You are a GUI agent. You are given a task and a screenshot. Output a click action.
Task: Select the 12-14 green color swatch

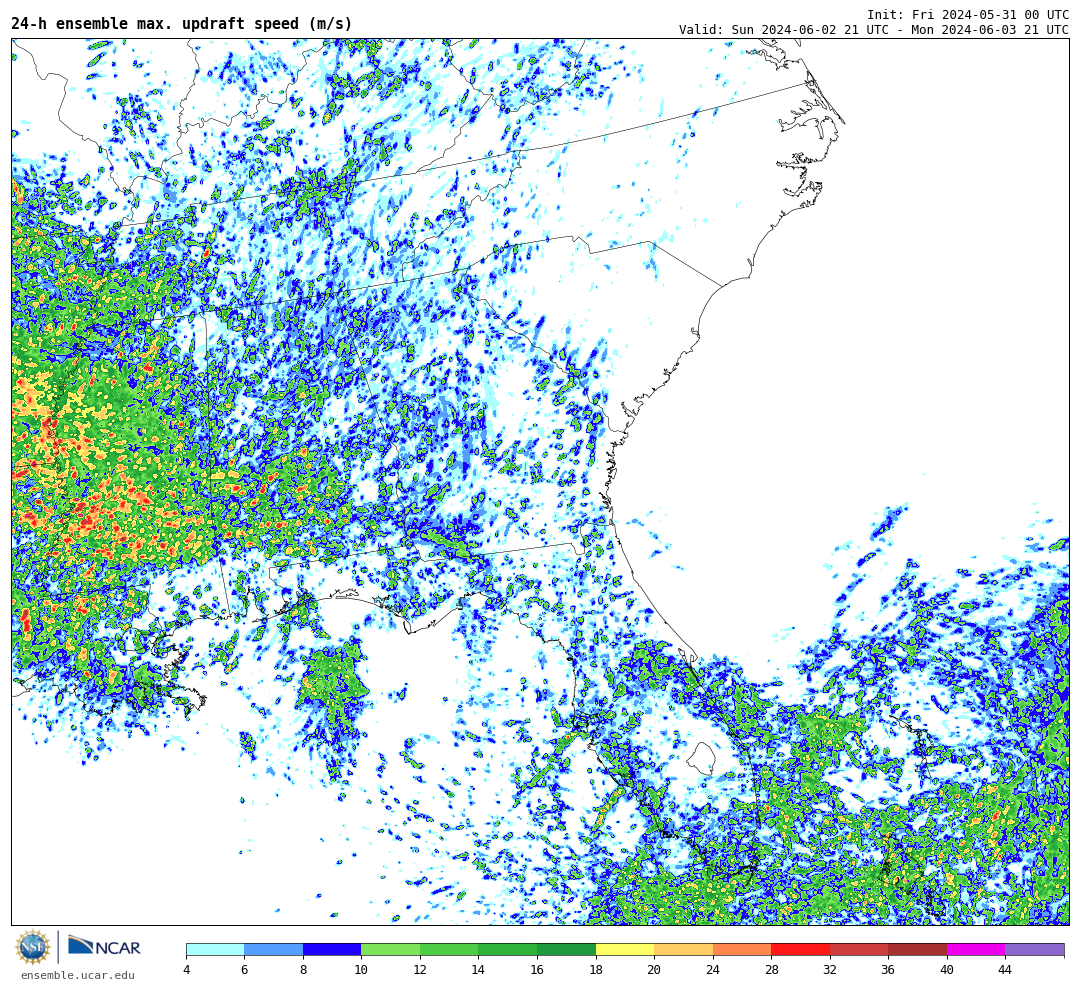(449, 949)
